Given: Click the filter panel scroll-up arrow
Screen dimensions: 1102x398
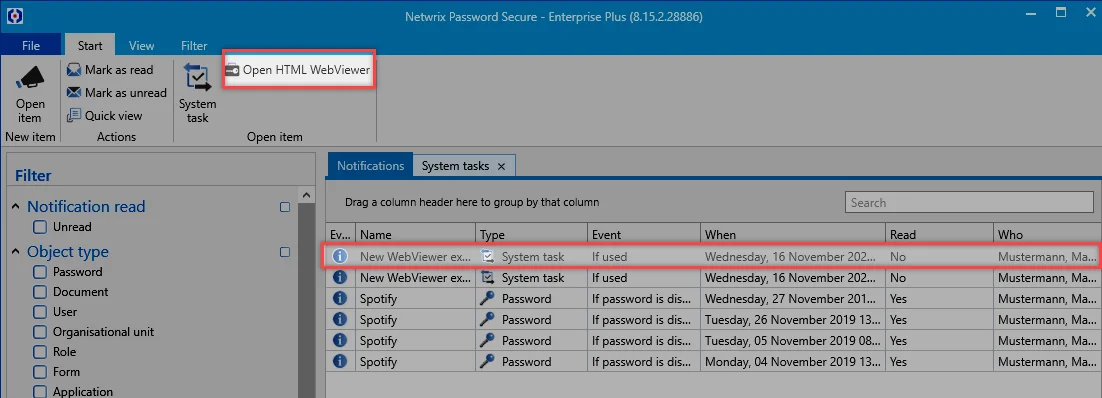Looking at the screenshot, I should [x=306, y=195].
